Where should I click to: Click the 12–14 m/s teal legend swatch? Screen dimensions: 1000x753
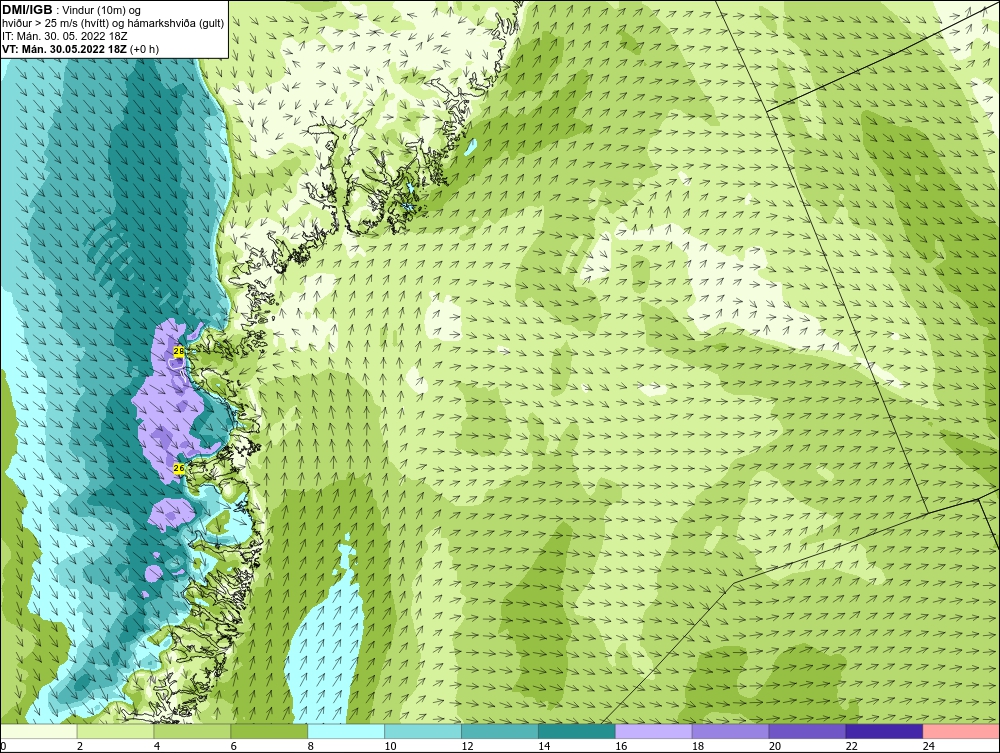pos(500,731)
